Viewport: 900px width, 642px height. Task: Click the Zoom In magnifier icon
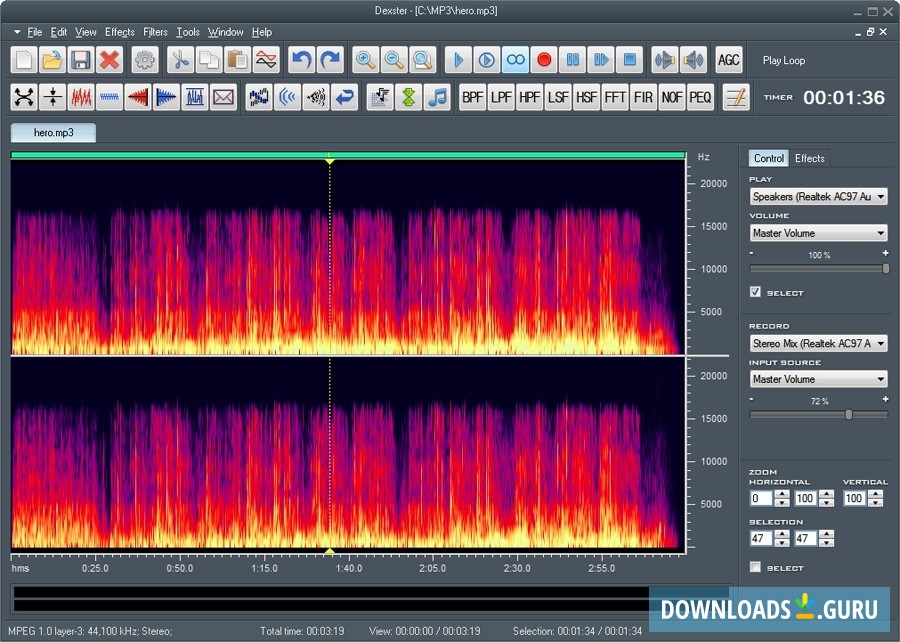tap(365, 60)
